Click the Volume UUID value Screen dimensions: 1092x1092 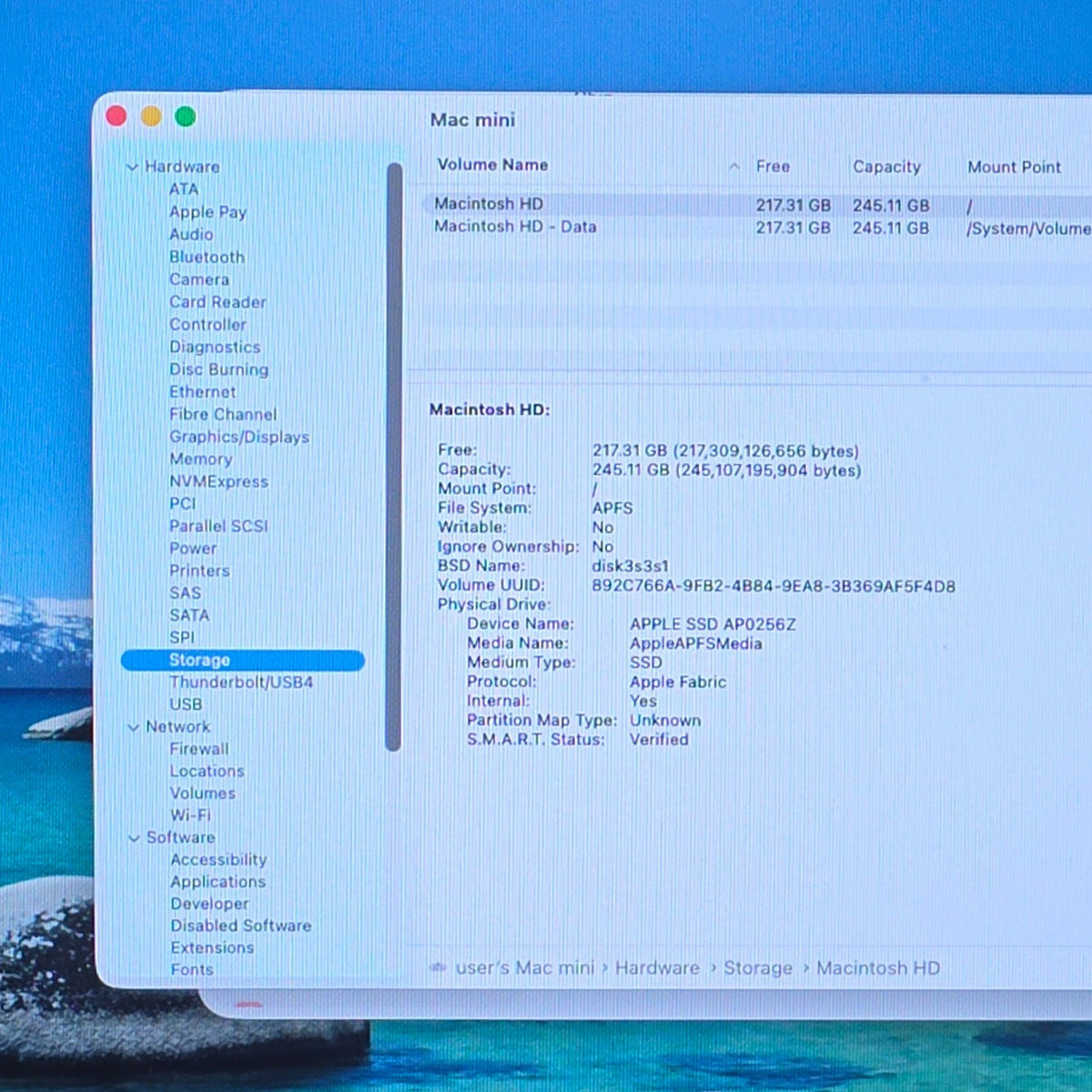point(773,586)
